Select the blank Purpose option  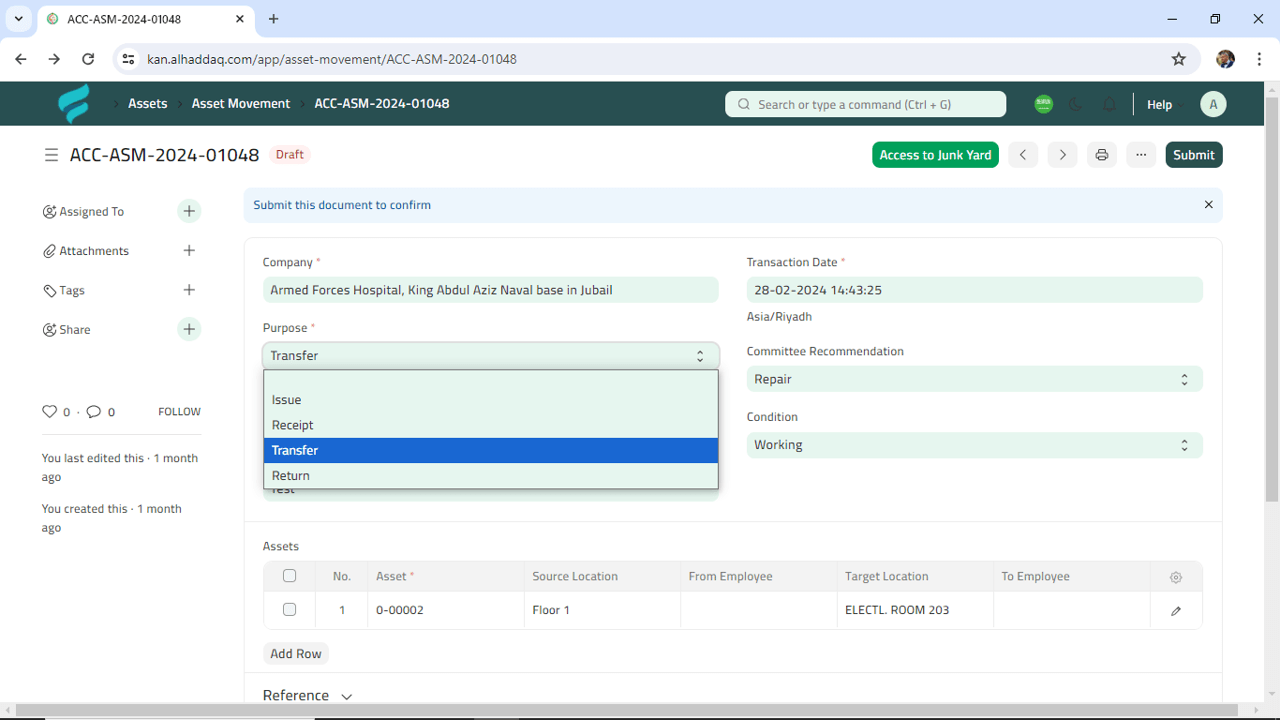tap(490, 379)
